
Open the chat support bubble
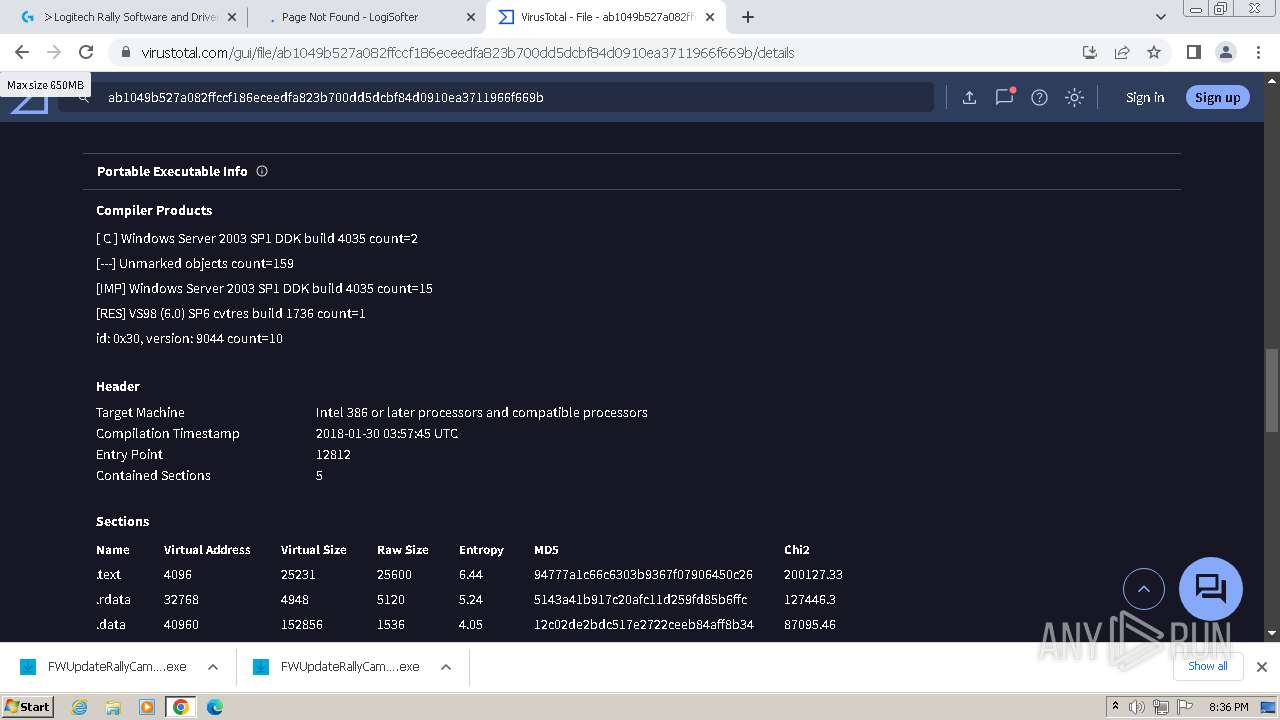(1211, 589)
